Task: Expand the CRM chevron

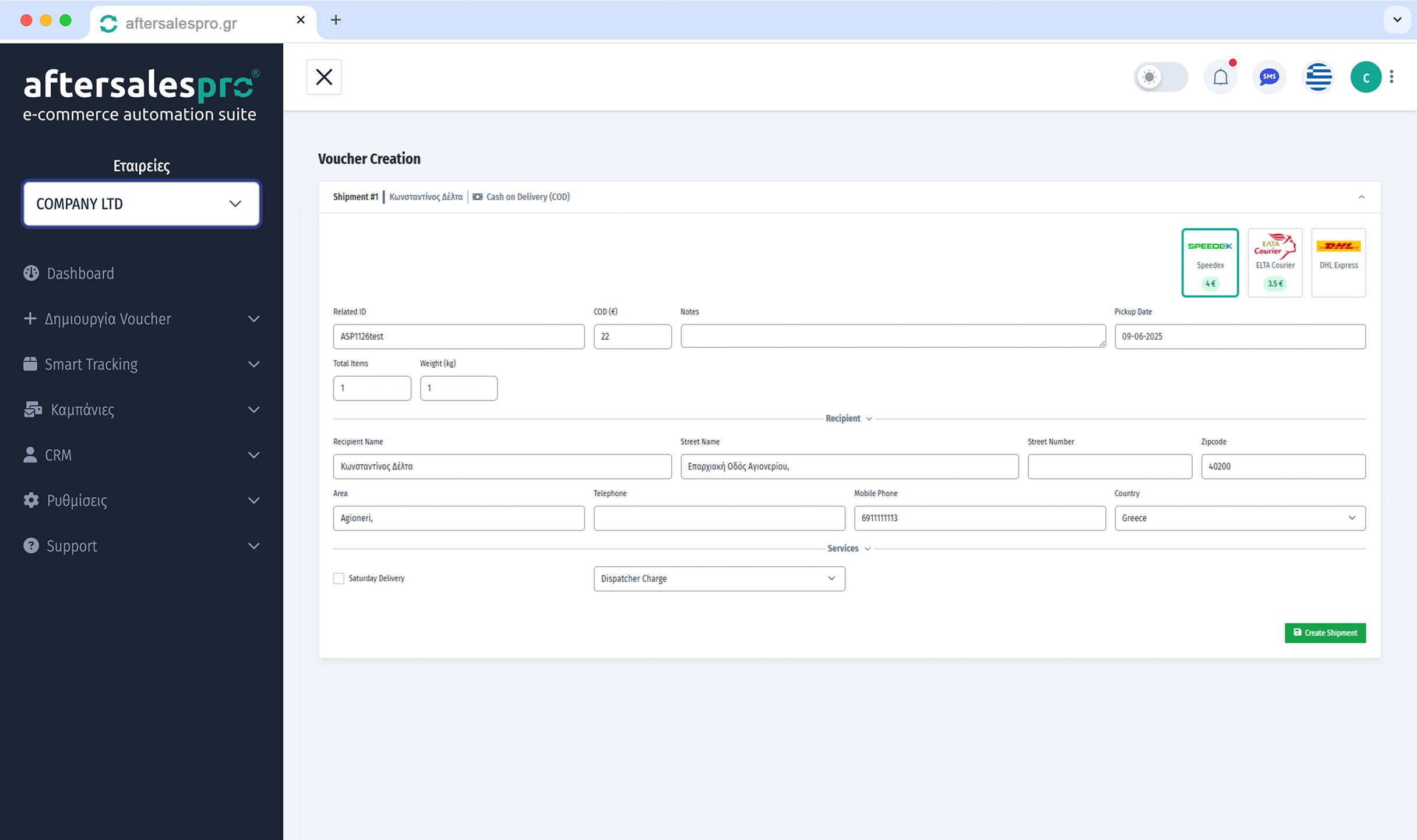Action: tap(253, 455)
